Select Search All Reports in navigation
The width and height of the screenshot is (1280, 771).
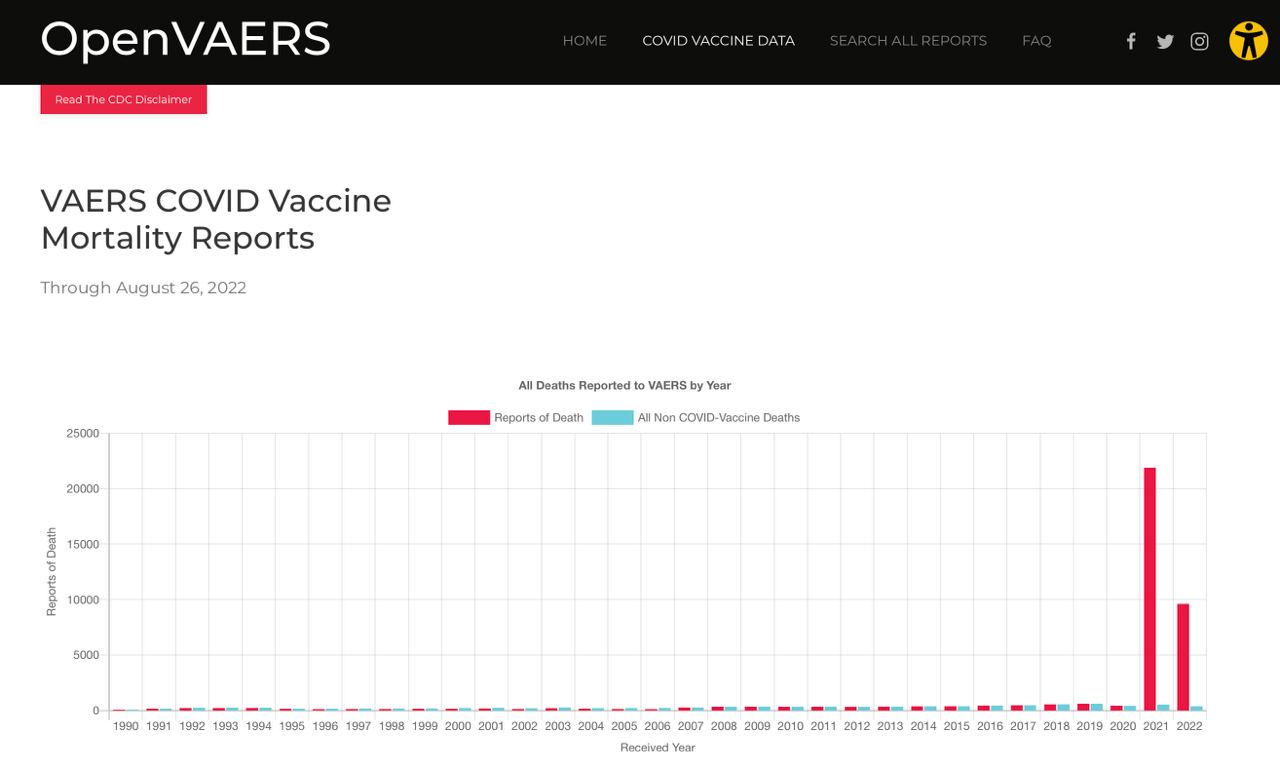tap(908, 41)
